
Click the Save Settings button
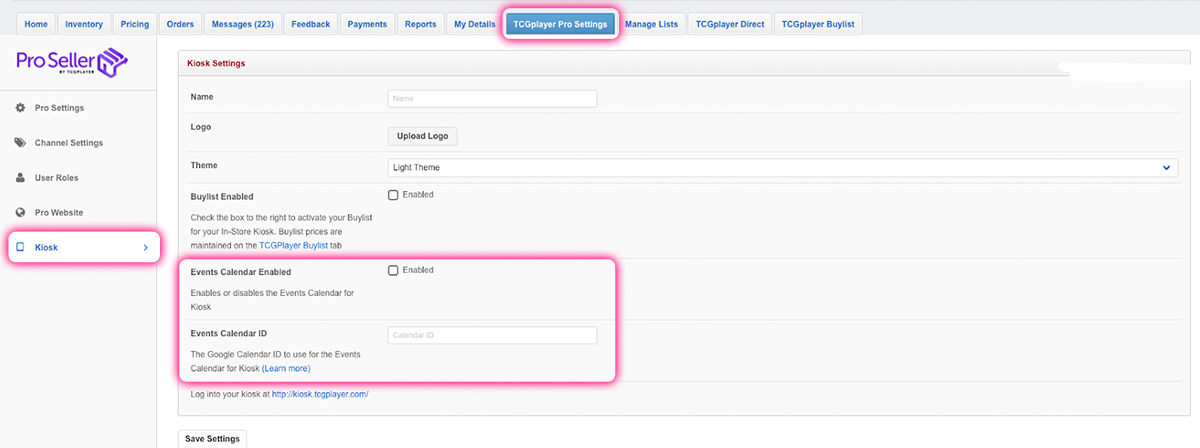(x=211, y=439)
